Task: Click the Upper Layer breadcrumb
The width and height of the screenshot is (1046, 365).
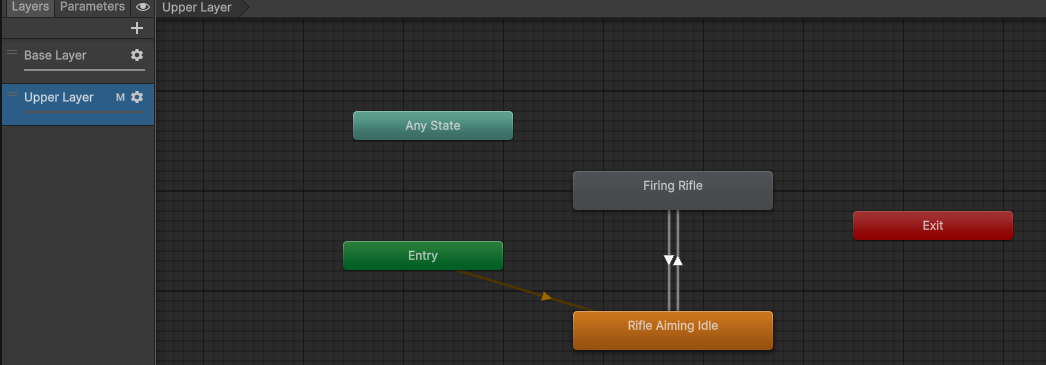Action: (197, 8)
